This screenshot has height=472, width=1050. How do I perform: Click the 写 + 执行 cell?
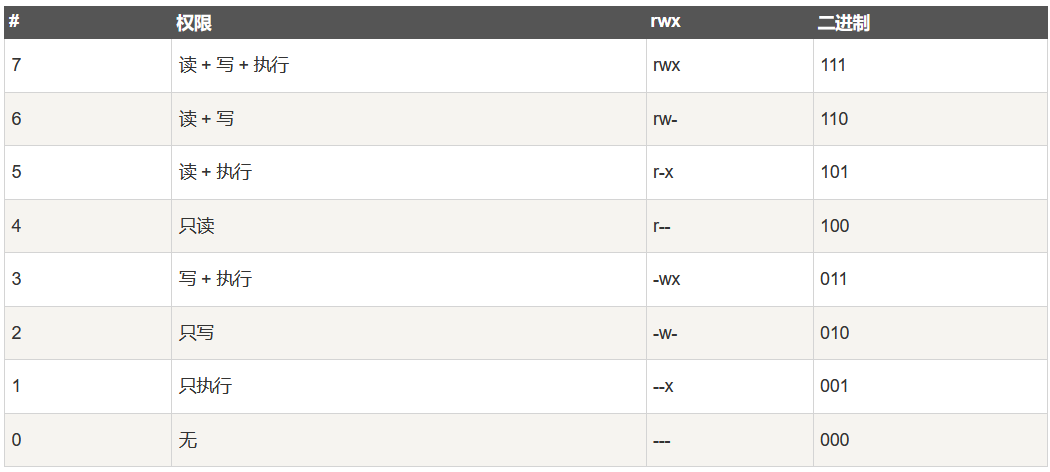tap(408, 279)
